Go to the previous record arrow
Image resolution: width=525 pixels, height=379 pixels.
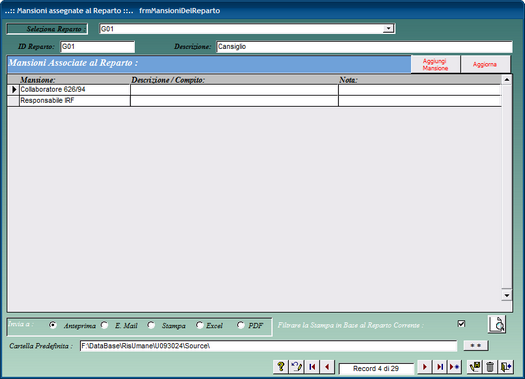pyautogui.click(x=327, y=367)
